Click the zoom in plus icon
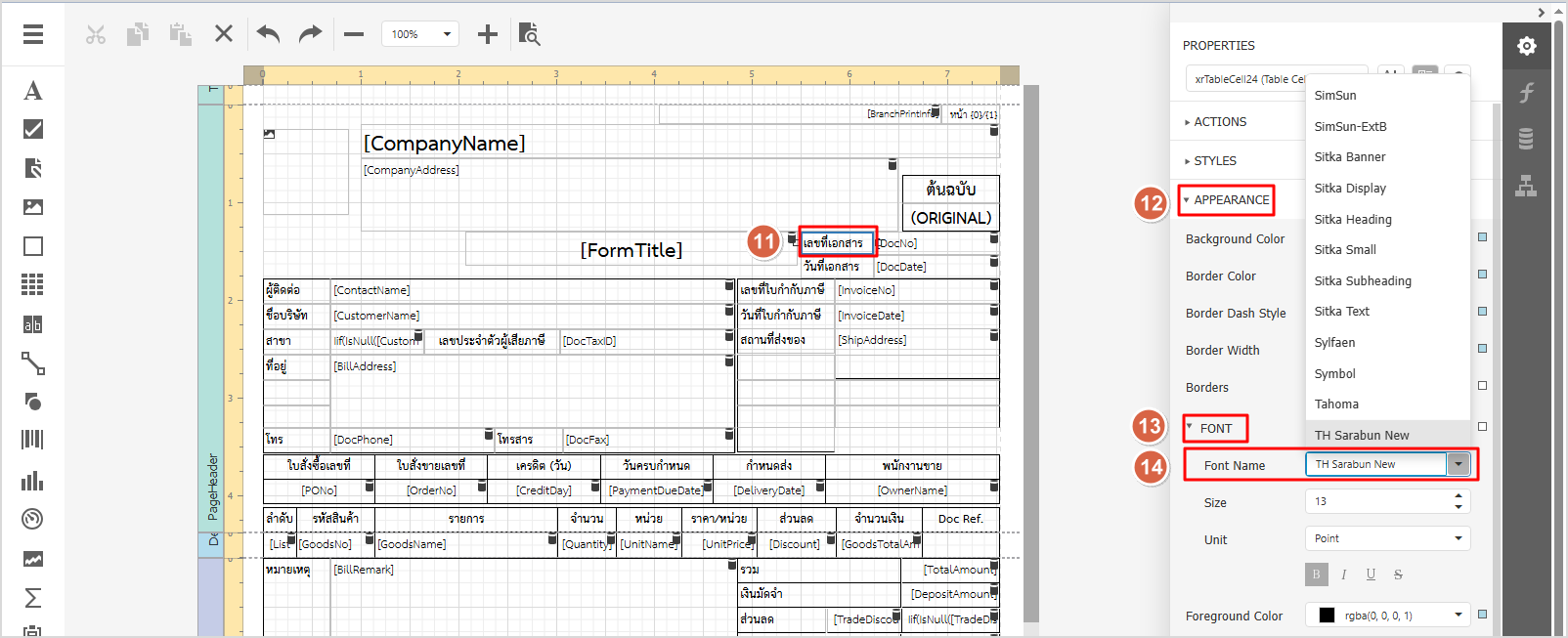Image resolution: width=1568 pixels, height=638 pixels. (487, 35)
